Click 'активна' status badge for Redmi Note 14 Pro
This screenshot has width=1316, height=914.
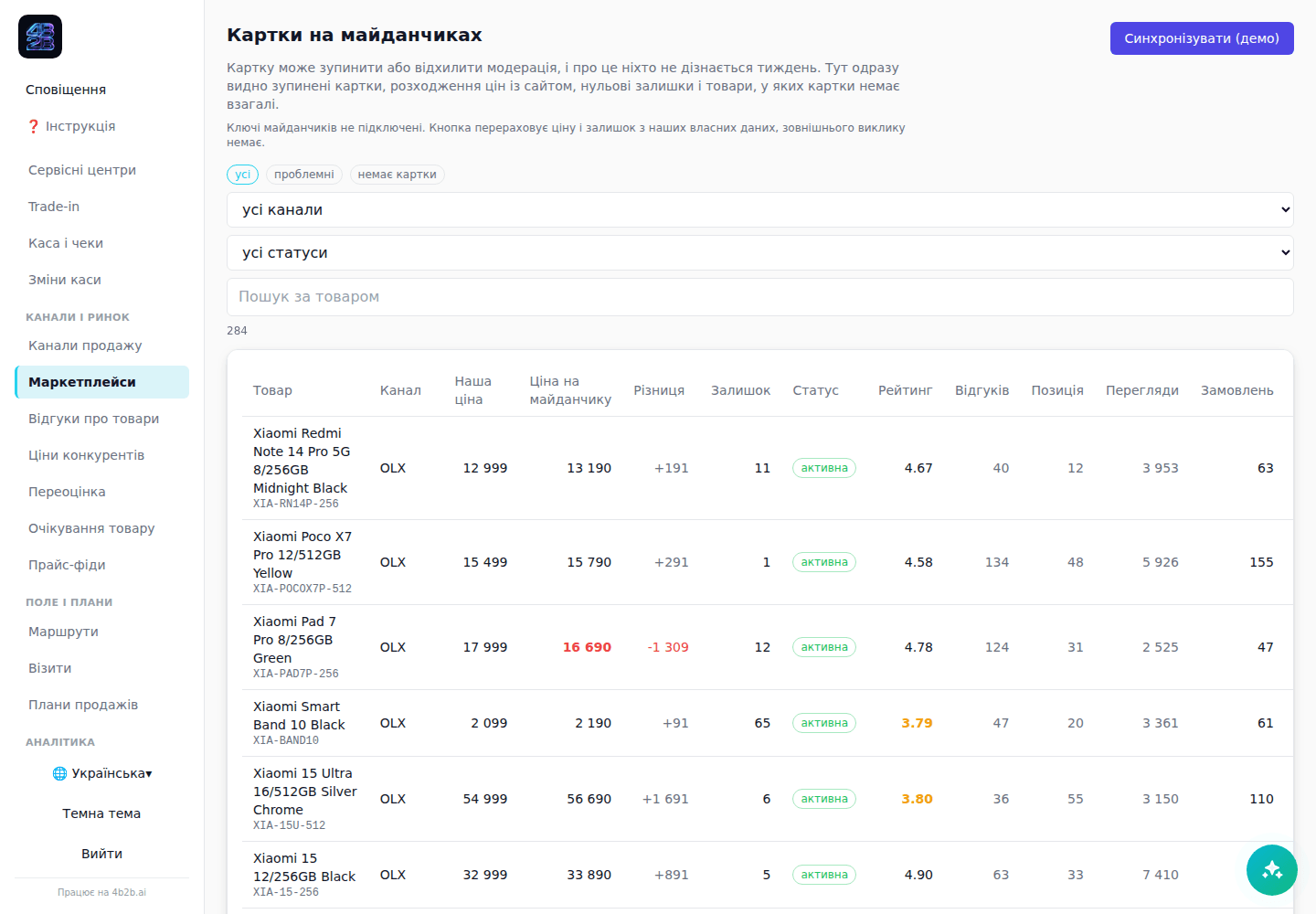coord(824,468)
